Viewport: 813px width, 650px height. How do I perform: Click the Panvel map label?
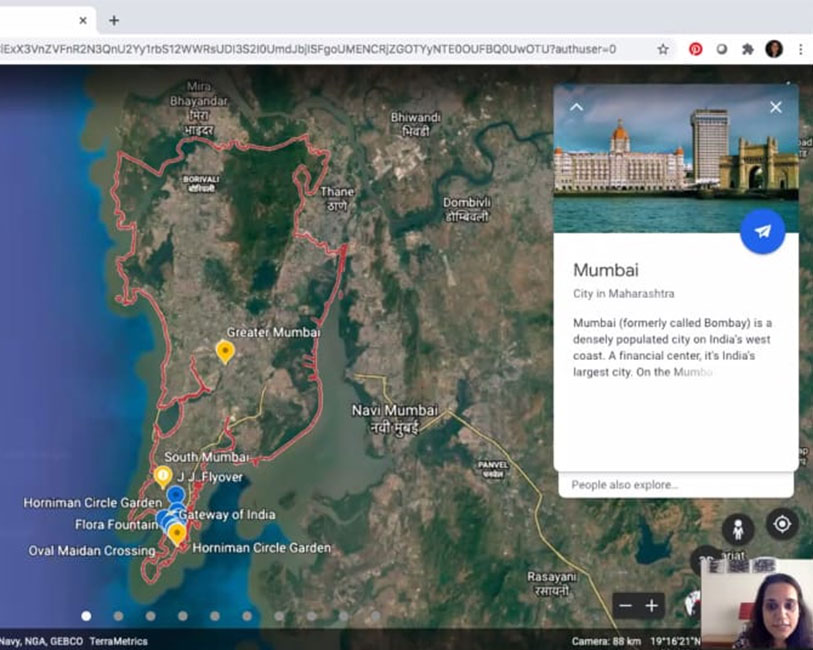(493, 469)
